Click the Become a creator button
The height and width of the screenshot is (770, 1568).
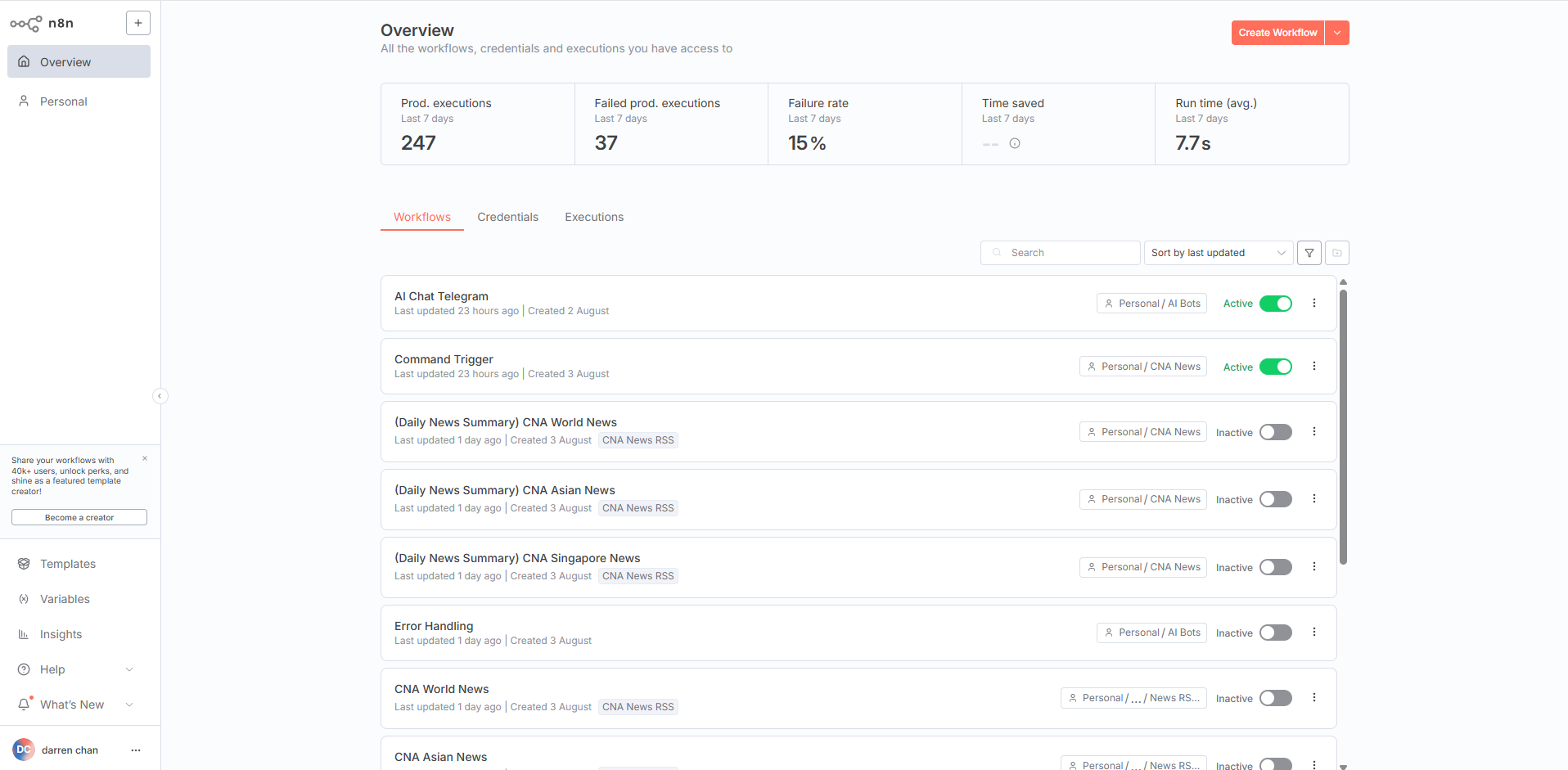79,517
